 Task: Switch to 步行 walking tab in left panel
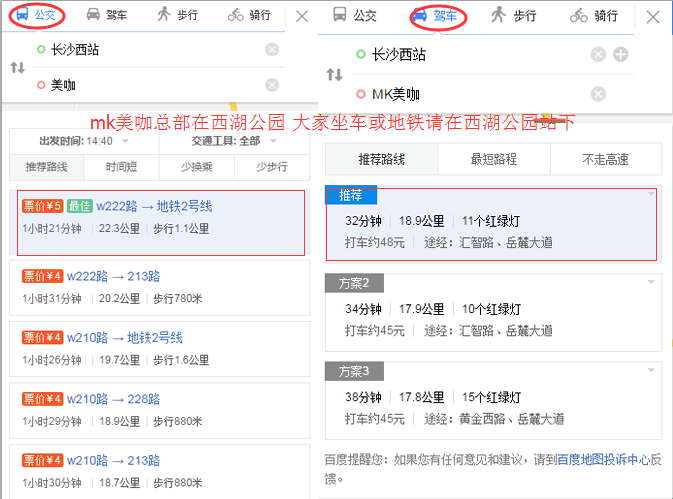click(x=177, y=15)
